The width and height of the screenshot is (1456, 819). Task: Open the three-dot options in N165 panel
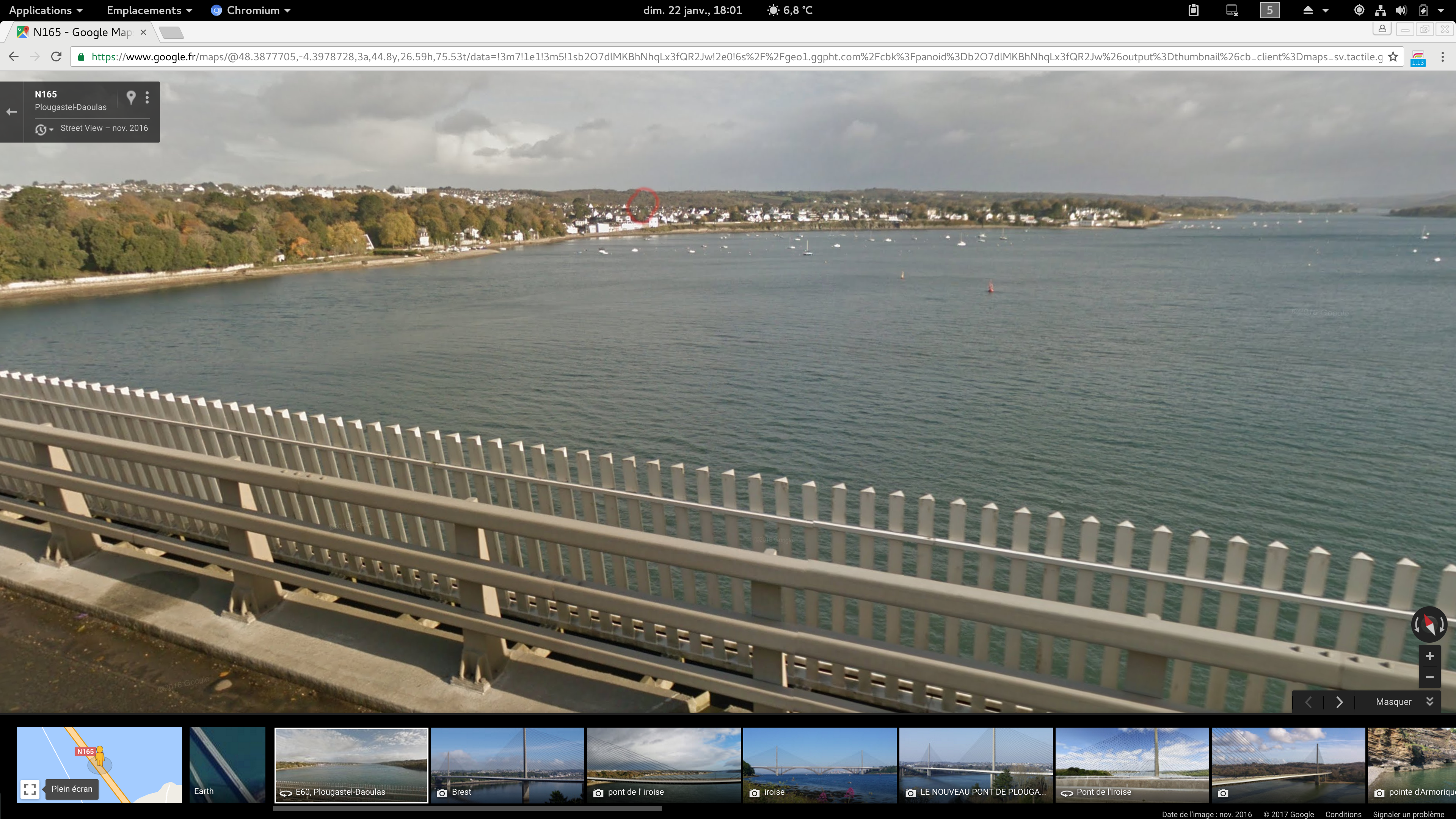coord(147,97)
